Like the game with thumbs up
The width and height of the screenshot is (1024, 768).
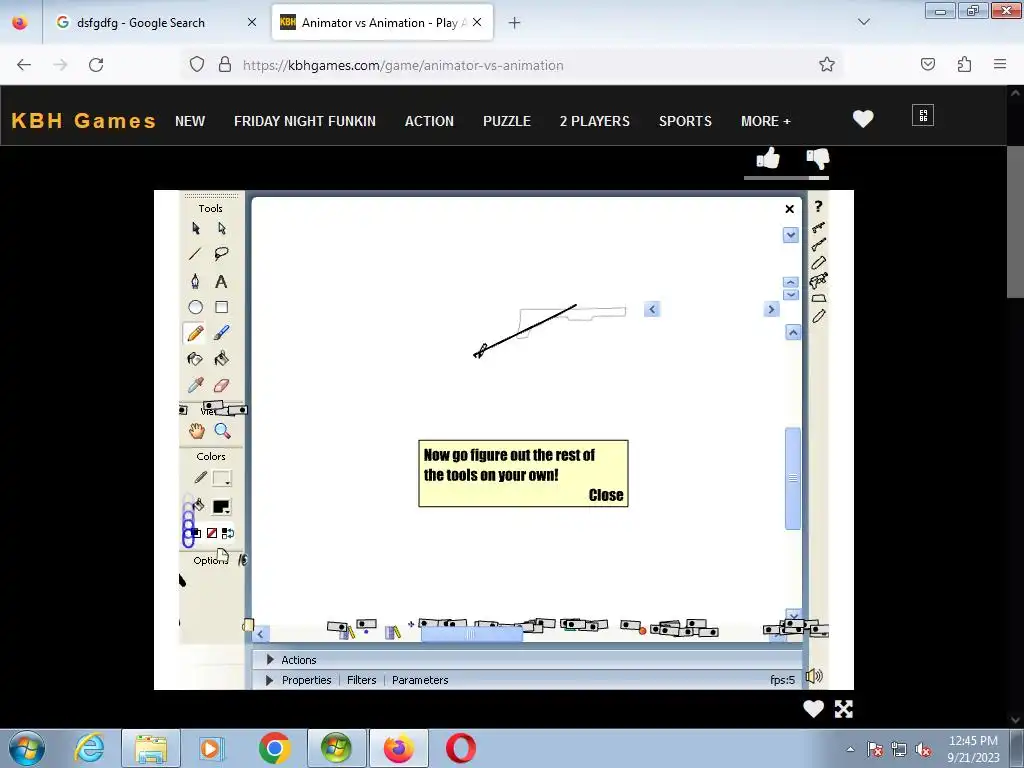(x=768, y=157)
